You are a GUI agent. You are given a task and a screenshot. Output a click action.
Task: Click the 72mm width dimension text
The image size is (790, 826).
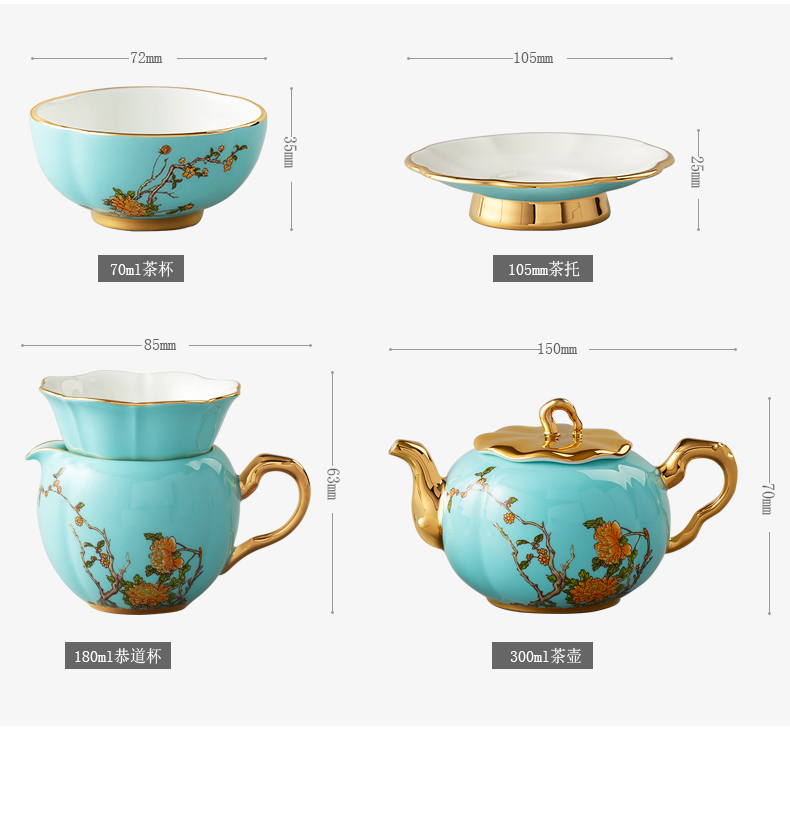click(146, 58)
